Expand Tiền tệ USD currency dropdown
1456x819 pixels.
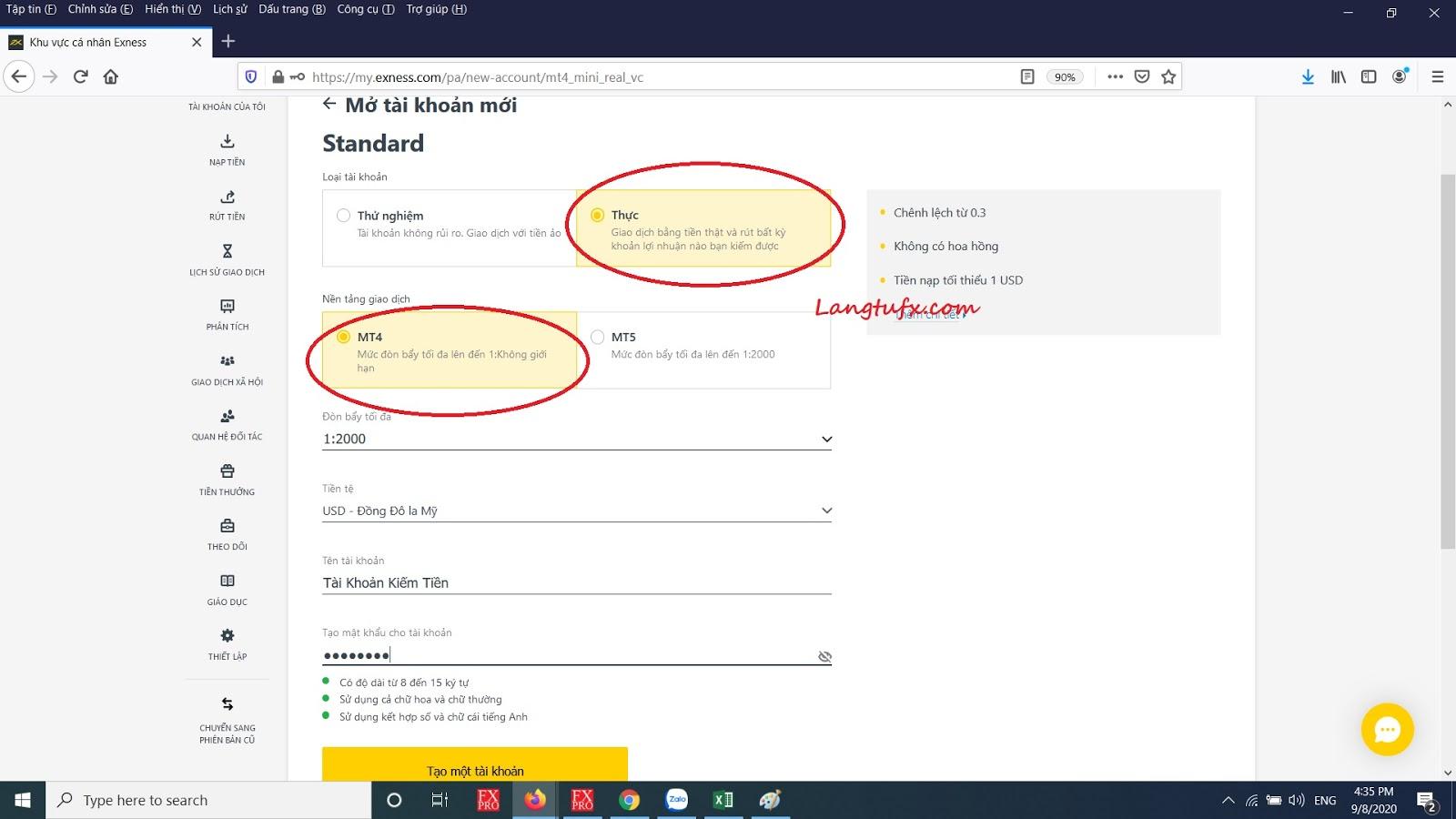tap(577, 511)
